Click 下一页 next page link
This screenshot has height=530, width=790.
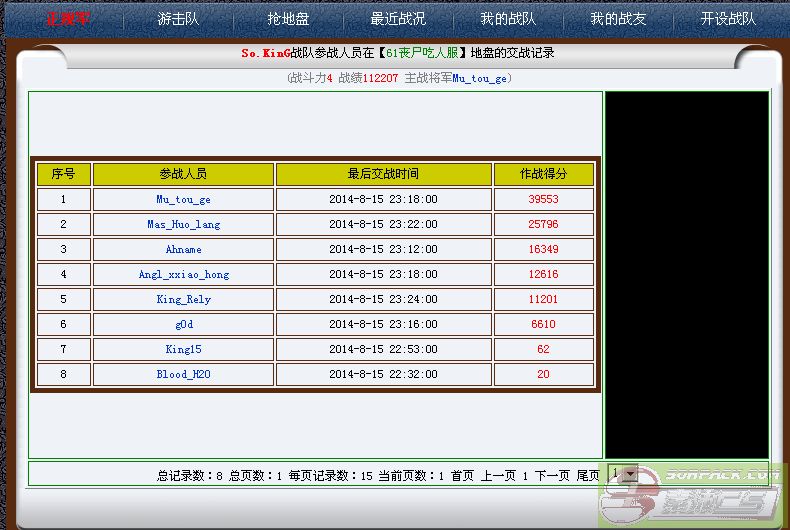point(552,476)
